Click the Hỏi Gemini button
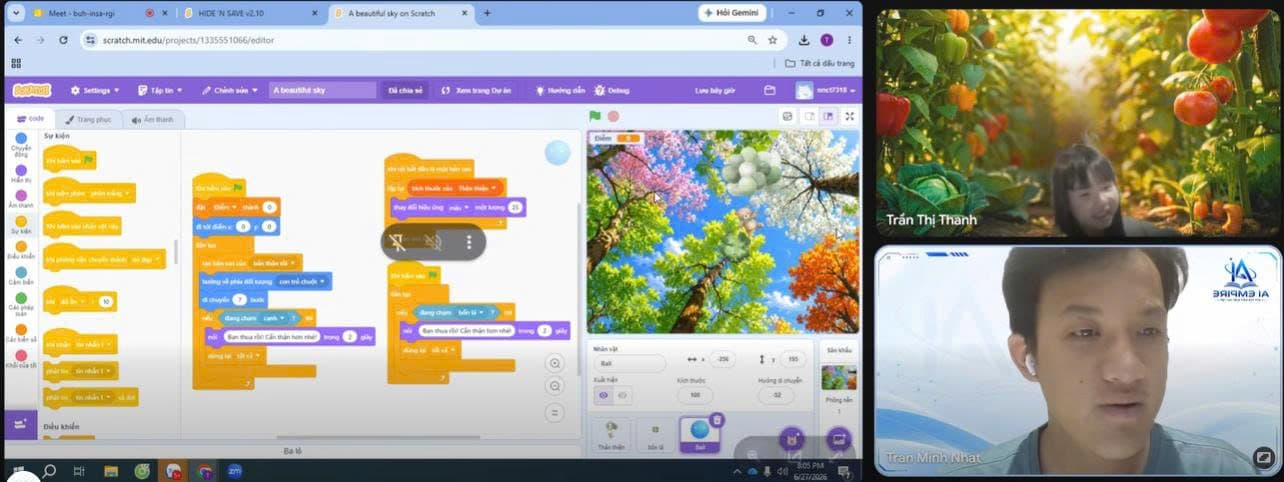 click(x=733, y=13)
